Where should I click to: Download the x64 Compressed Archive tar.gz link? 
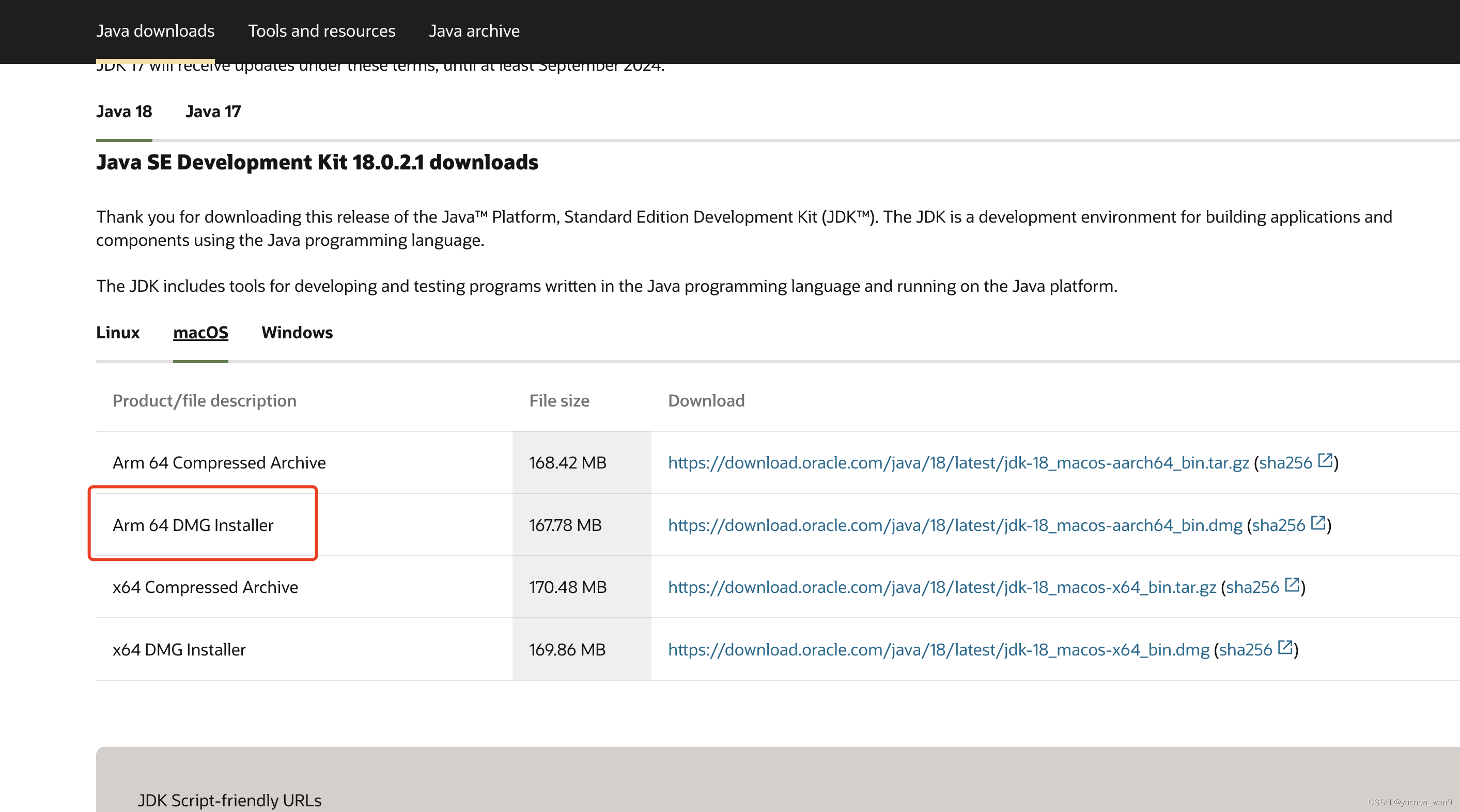click(941, 587)
